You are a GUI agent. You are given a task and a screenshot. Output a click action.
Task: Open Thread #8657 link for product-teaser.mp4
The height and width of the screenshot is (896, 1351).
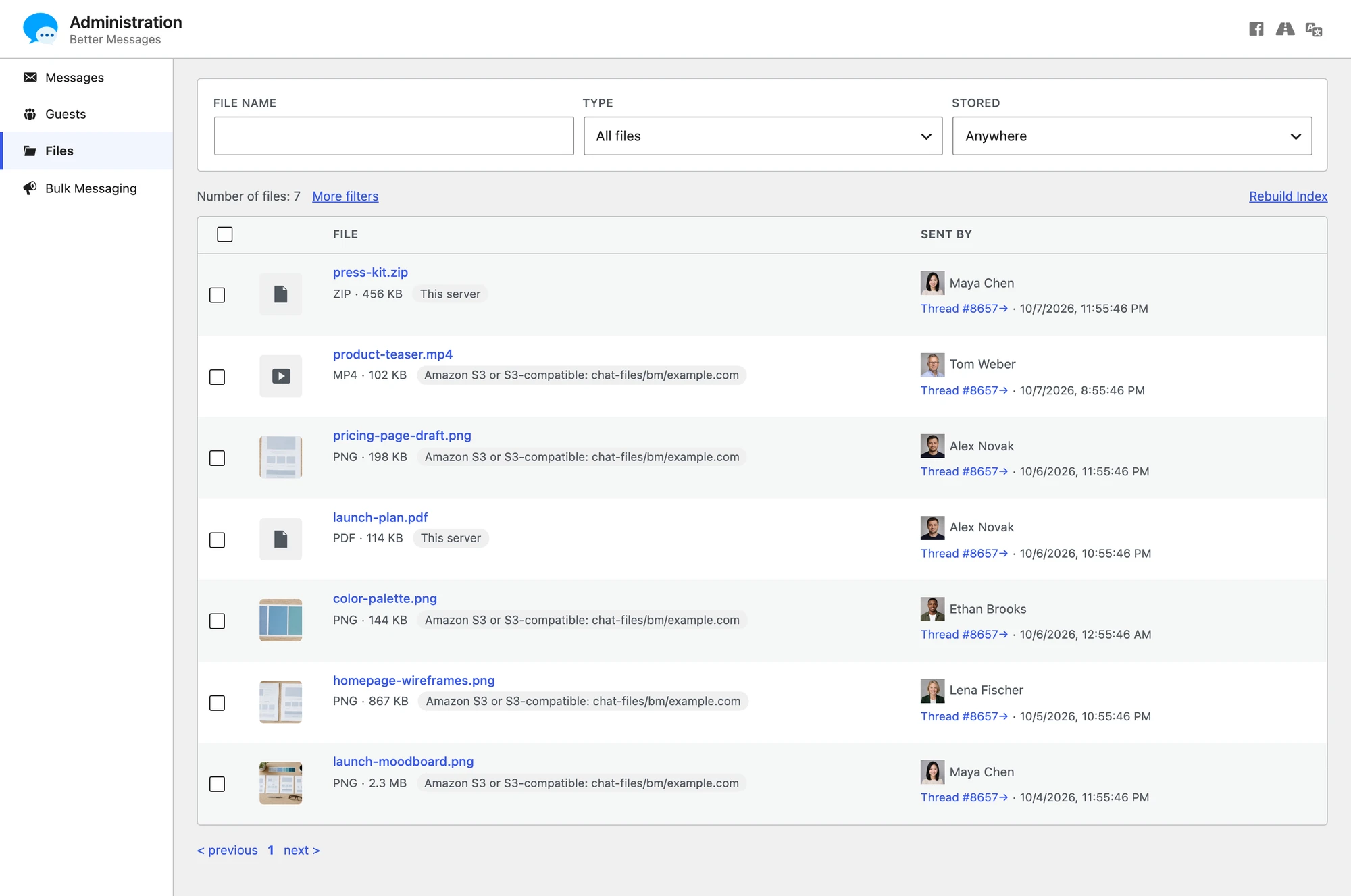(964, 390)
